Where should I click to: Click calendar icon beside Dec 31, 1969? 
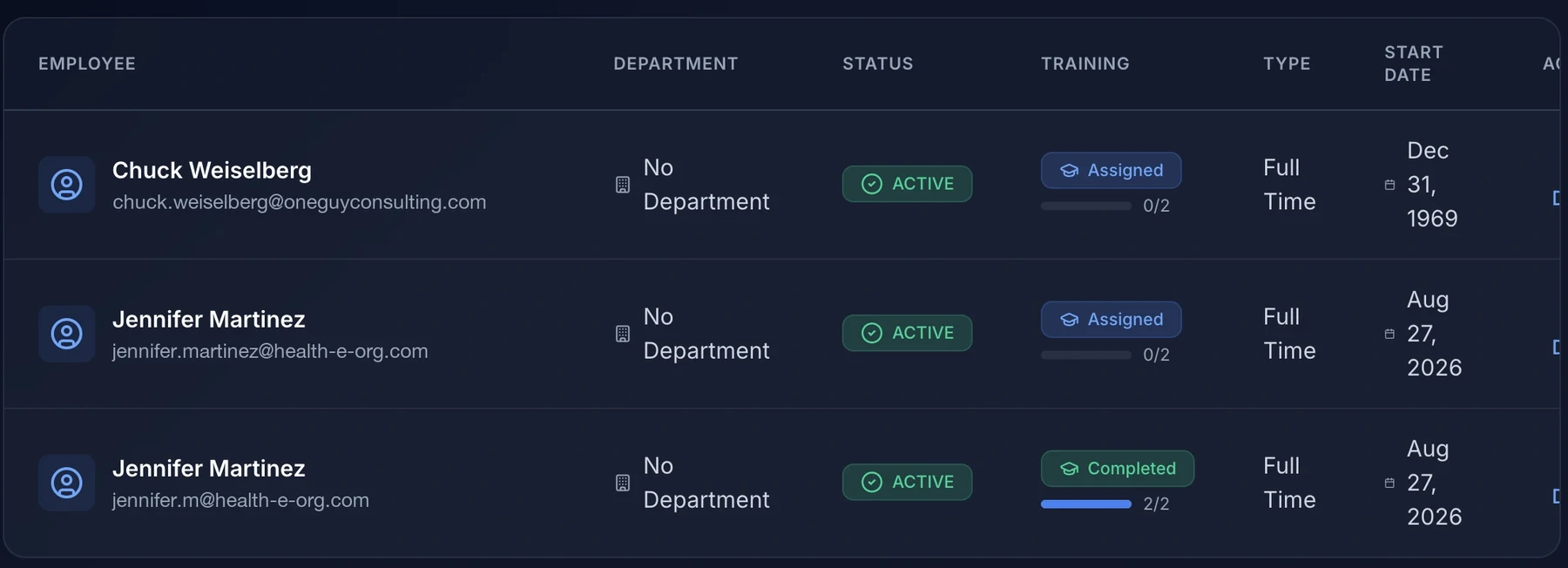pos(1389,185)
